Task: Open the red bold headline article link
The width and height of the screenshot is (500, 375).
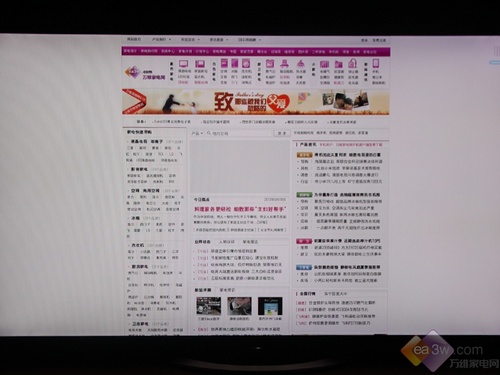Action: 240,209
